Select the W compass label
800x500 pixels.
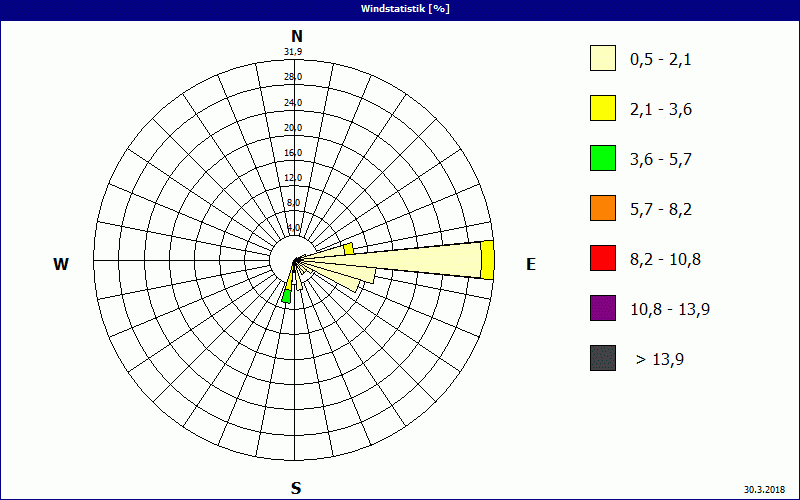coord(61,264)
